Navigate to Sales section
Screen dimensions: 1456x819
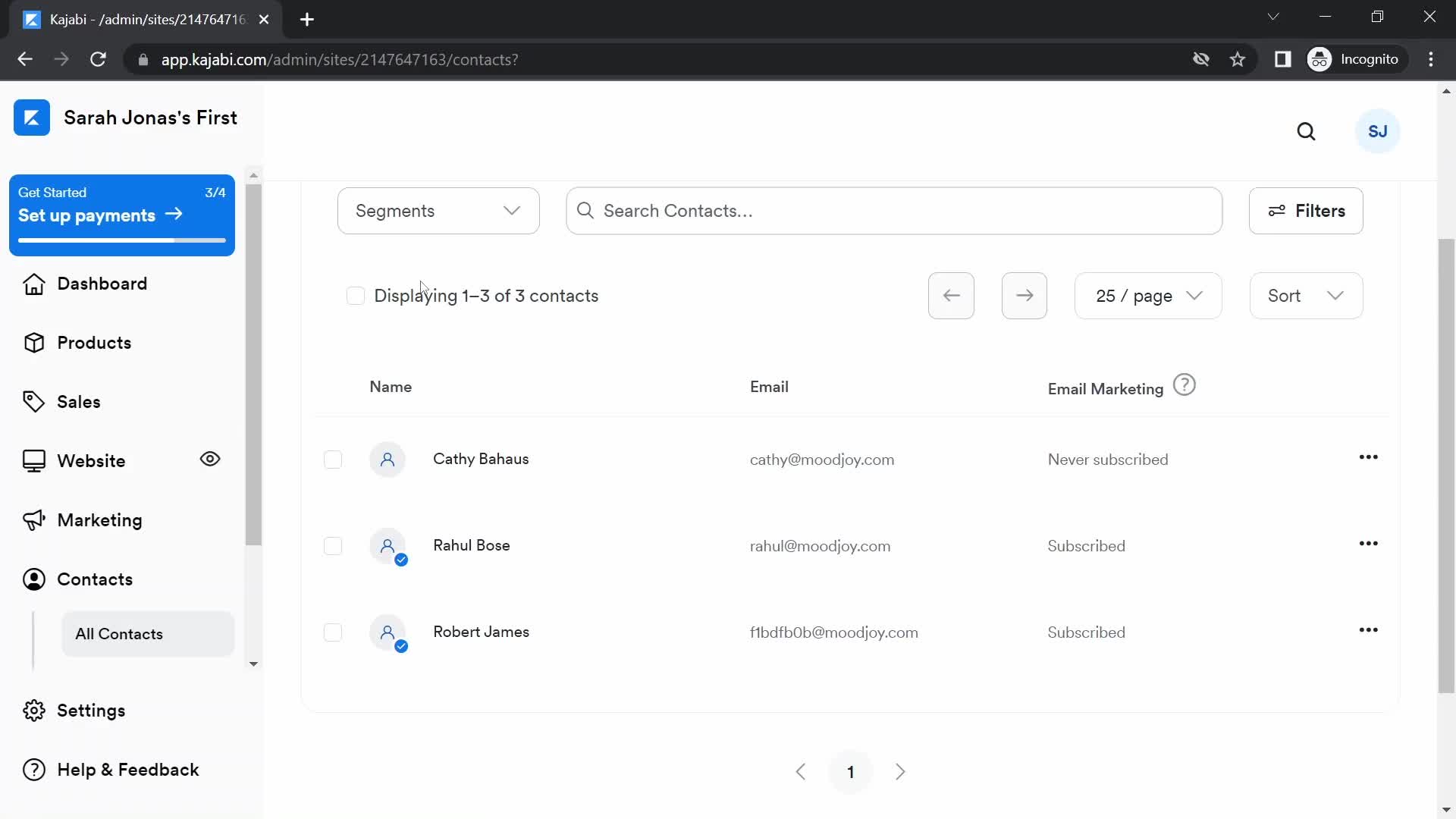(x=78, y=402)
